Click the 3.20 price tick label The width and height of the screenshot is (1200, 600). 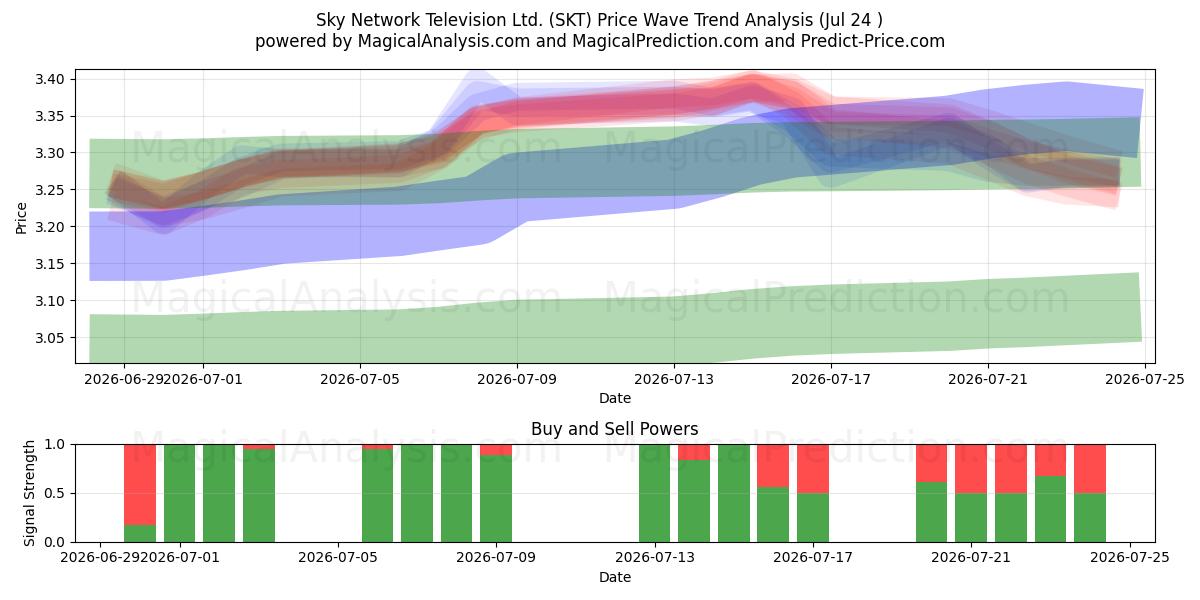click(x=50, y=227)
